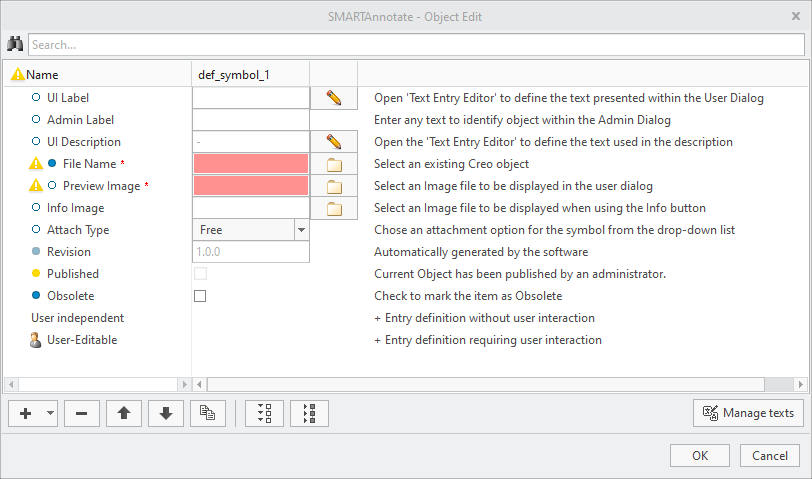
Task: Select the Obsolete row label
Action: point(71,296)
